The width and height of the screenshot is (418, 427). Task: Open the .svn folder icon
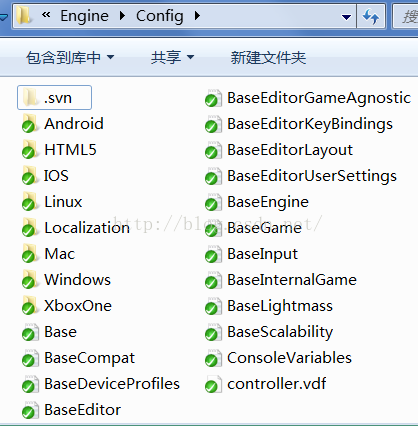[x=30, y=98]
